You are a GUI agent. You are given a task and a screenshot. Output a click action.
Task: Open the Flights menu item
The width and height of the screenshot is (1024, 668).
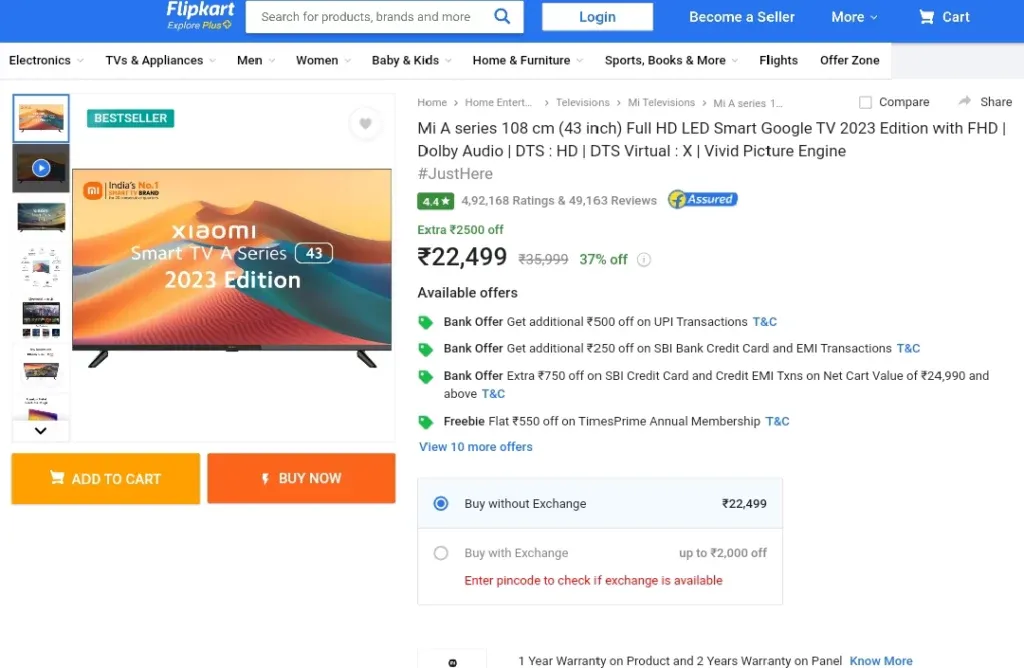pos(778,60)
